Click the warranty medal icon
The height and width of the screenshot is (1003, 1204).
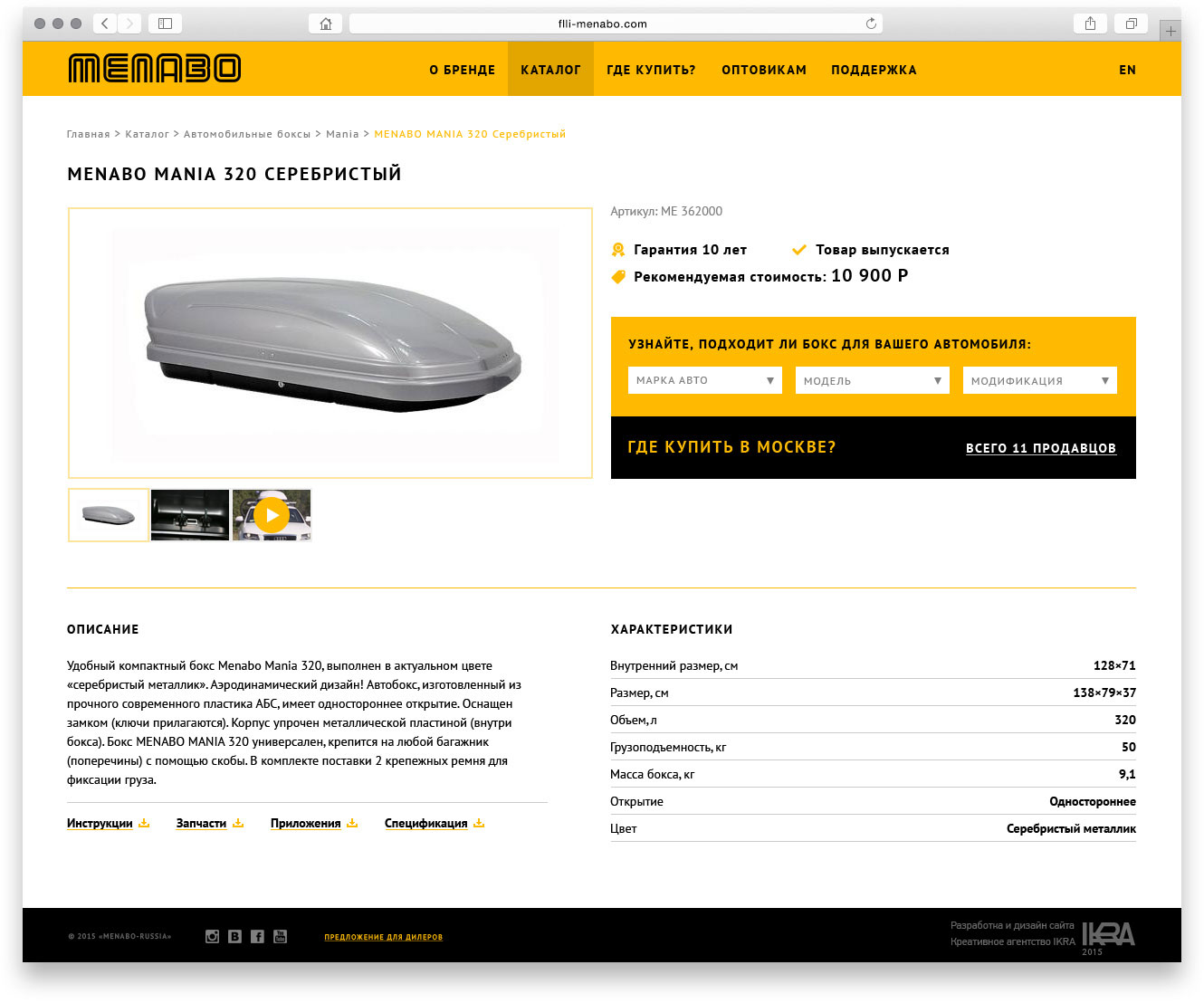(x=618, y=250)
